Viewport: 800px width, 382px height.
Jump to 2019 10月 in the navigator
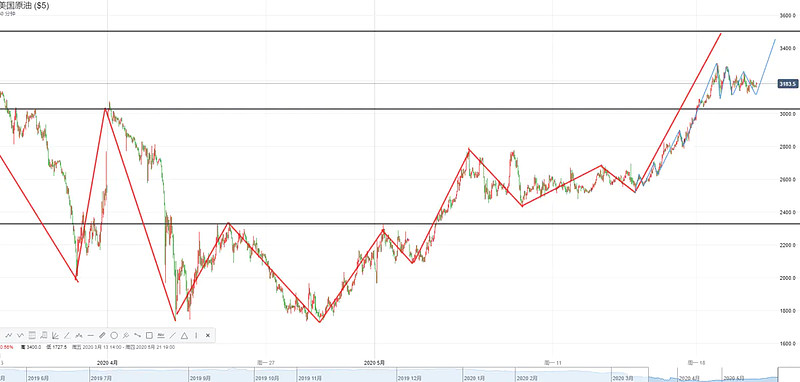click(267, 378)
